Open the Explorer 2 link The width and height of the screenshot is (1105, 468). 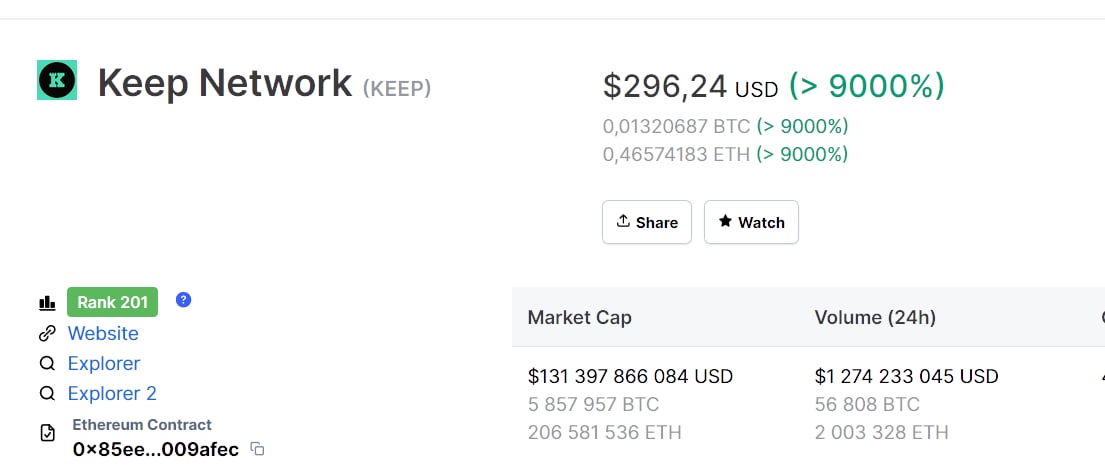click(x=112, y=393)
